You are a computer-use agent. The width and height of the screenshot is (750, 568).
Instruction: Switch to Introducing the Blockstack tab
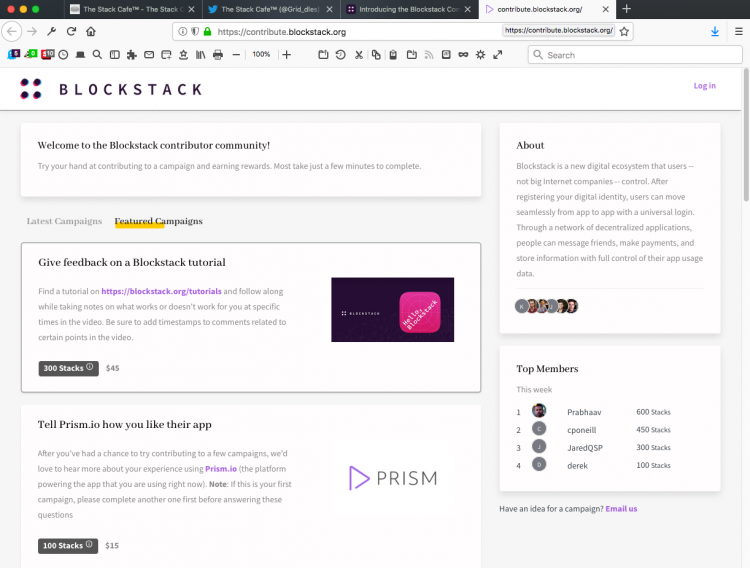point(408,9)
